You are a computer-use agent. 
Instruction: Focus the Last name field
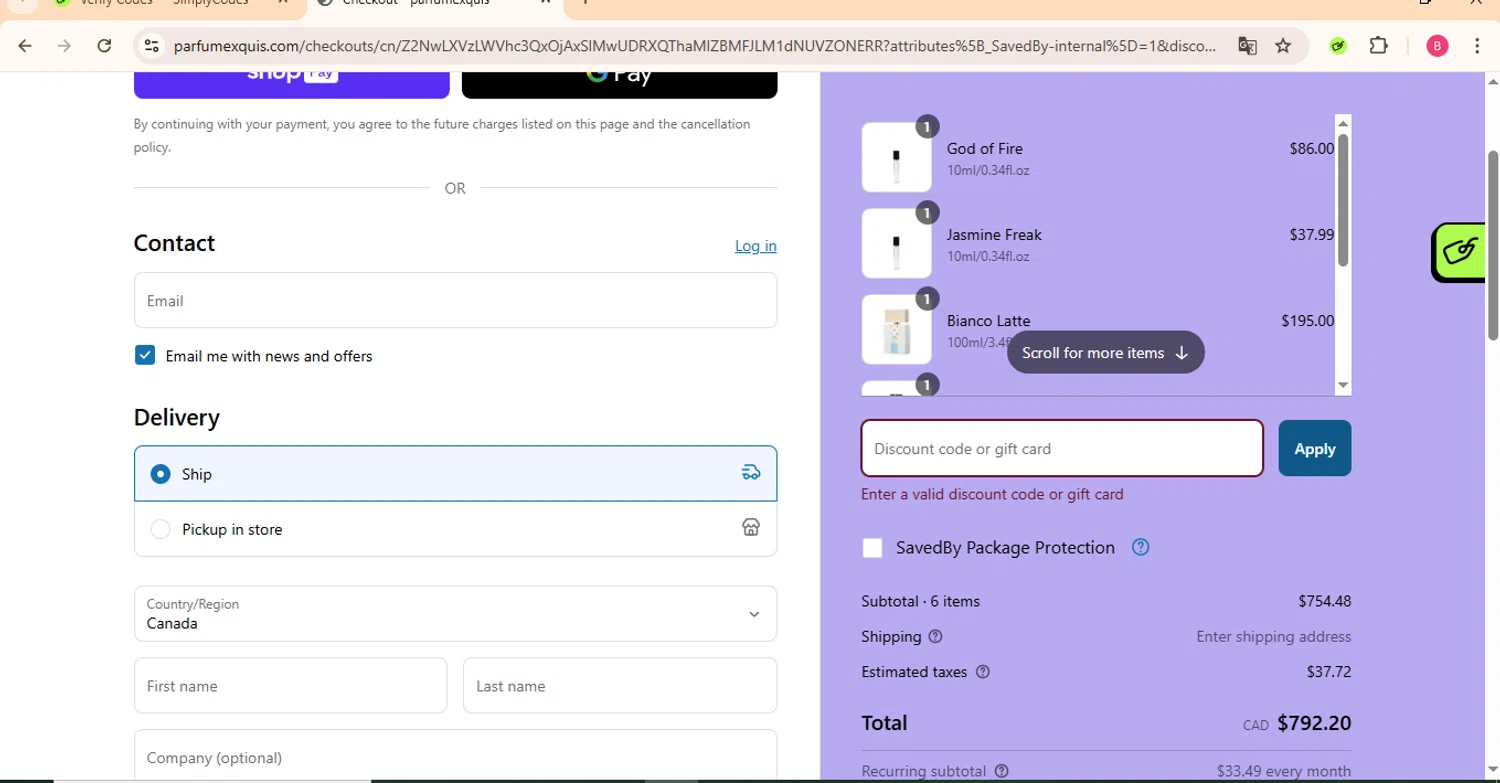click(x=620, y=686)
